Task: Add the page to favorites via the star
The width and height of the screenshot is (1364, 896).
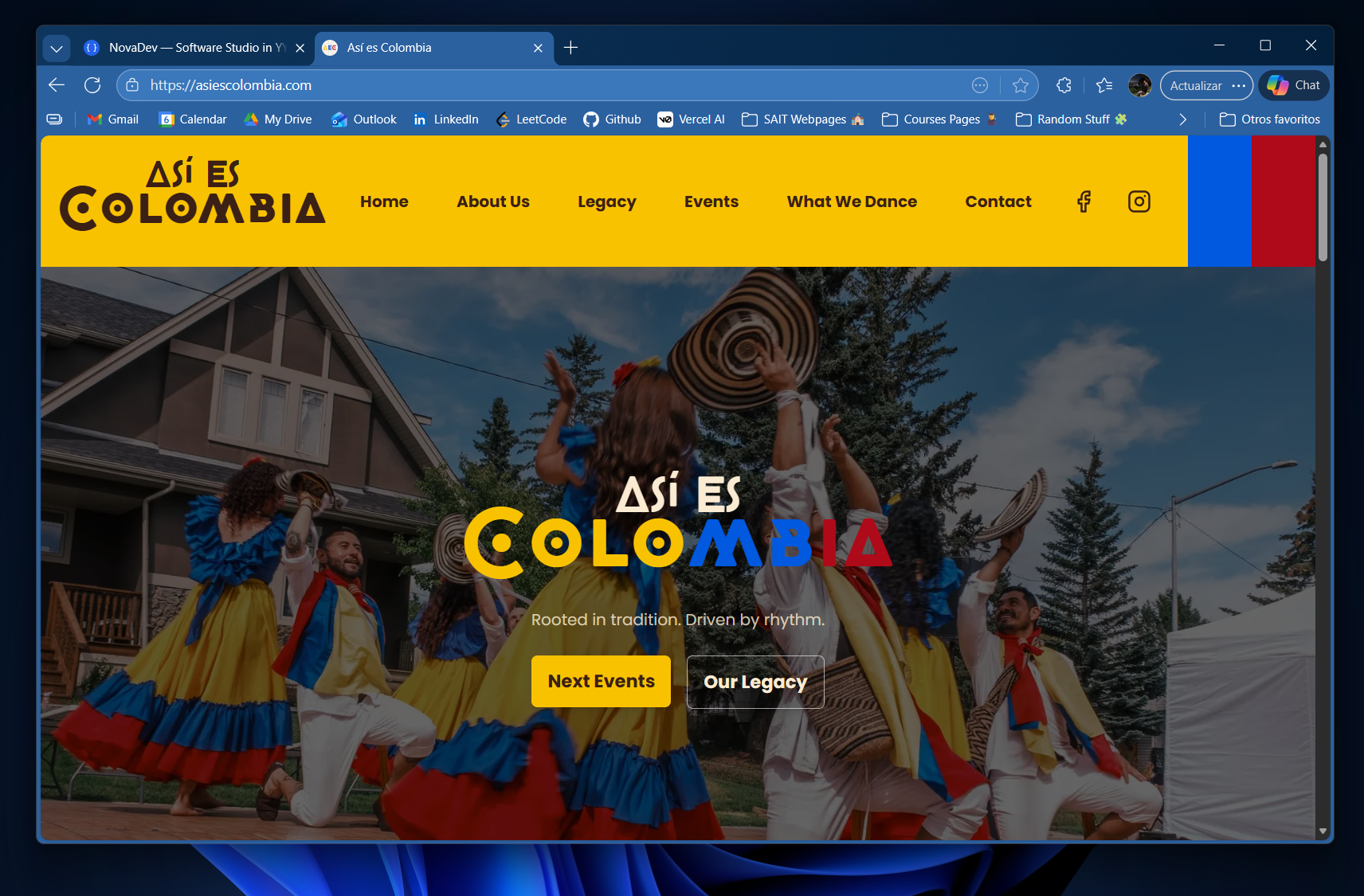Action: [x=1021, y=85]
